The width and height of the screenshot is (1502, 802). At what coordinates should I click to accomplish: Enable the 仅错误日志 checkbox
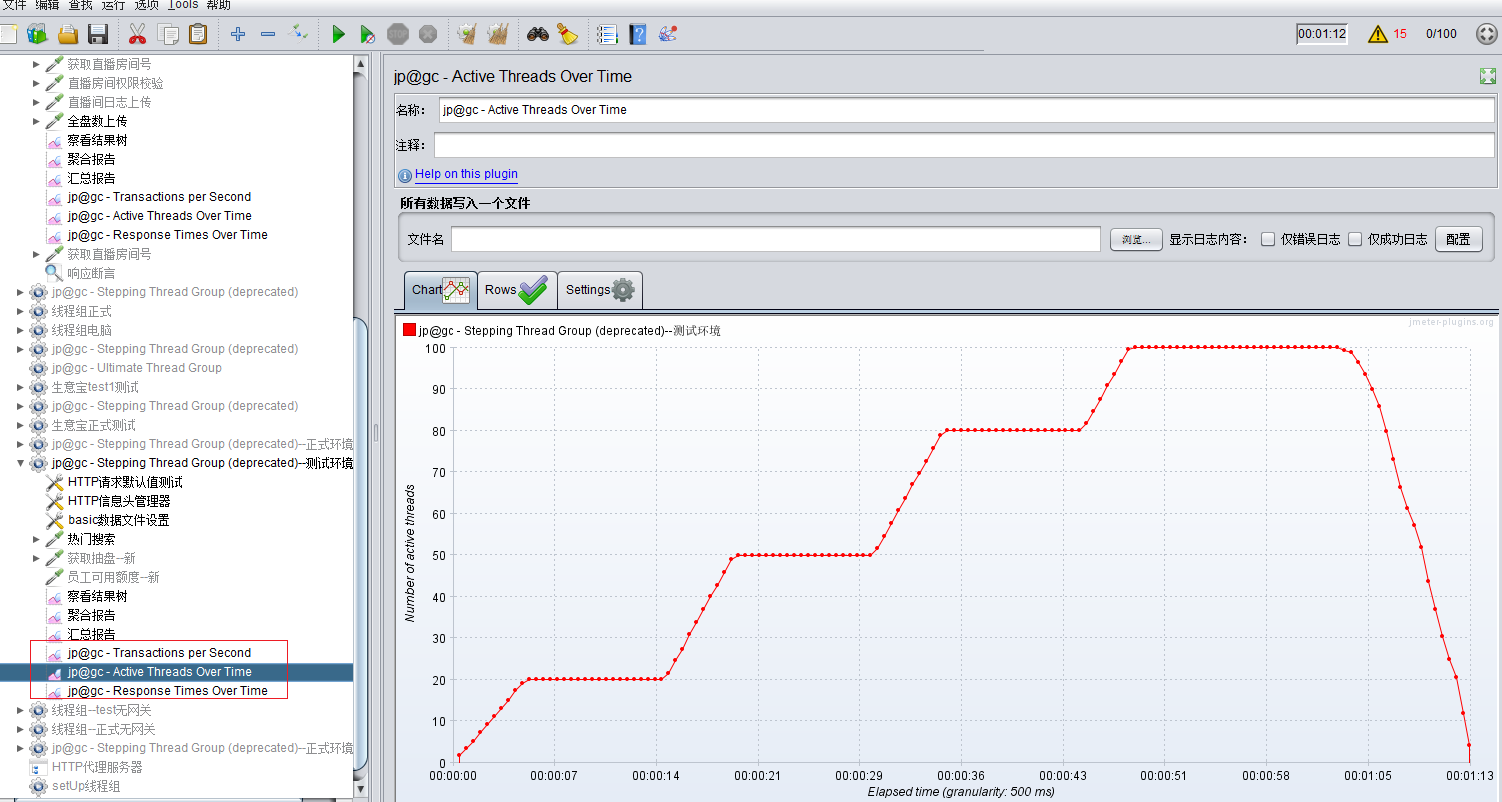1268,239
